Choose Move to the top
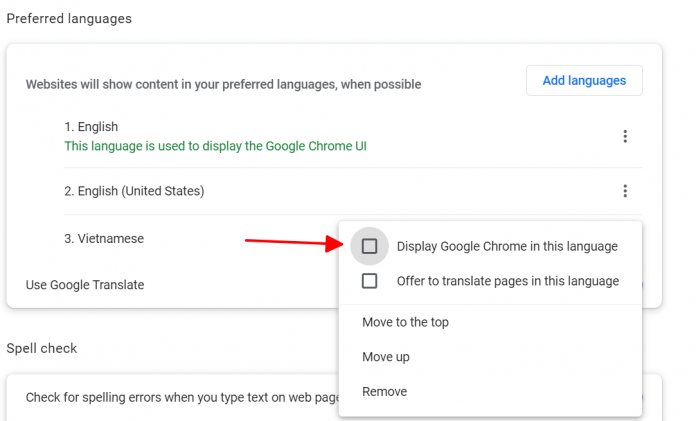This screenshot has width=696, height=421. click(x=405, y=322)
